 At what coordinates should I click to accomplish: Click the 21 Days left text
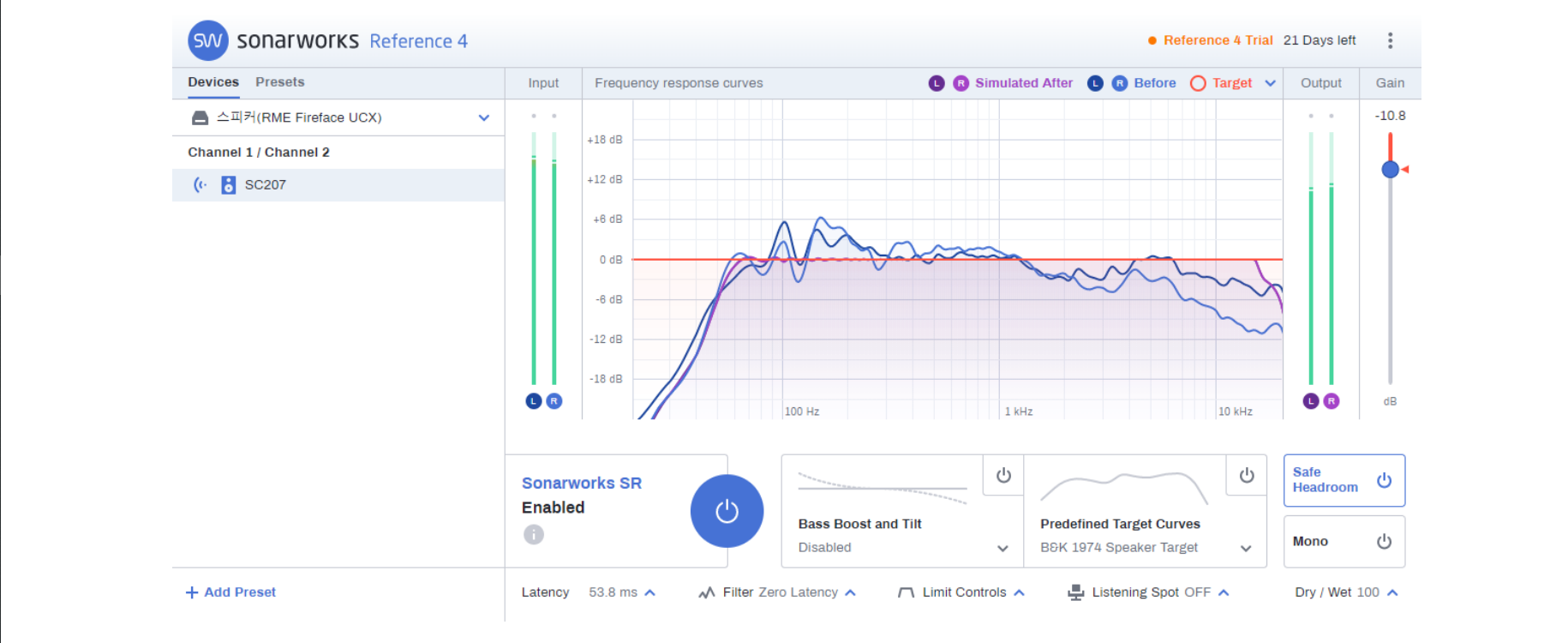pos(1320,40)
